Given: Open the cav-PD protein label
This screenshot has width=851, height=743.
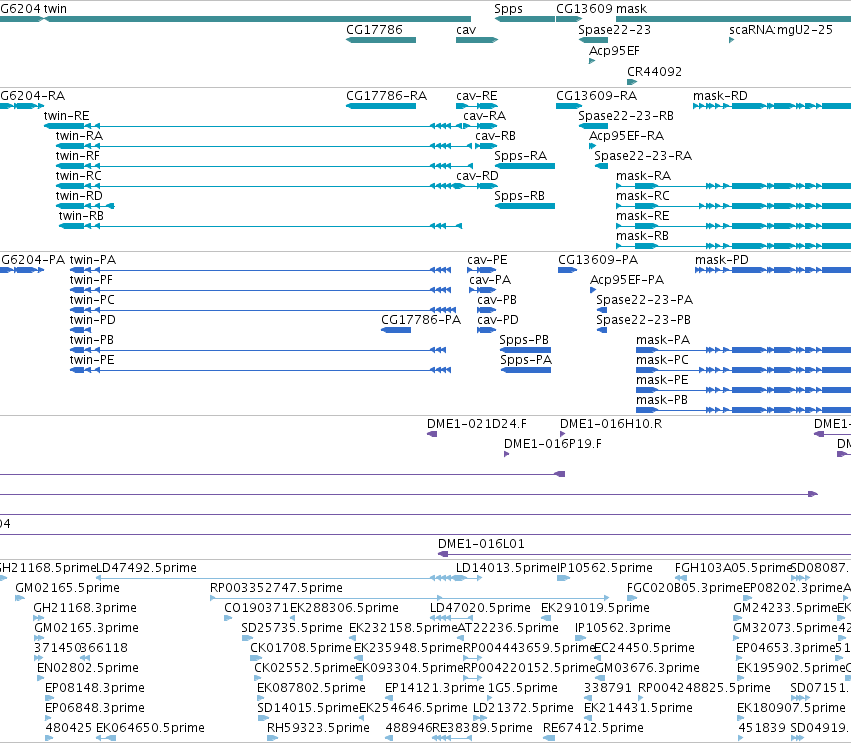Looking at the screenshot, I should point(498,320).
